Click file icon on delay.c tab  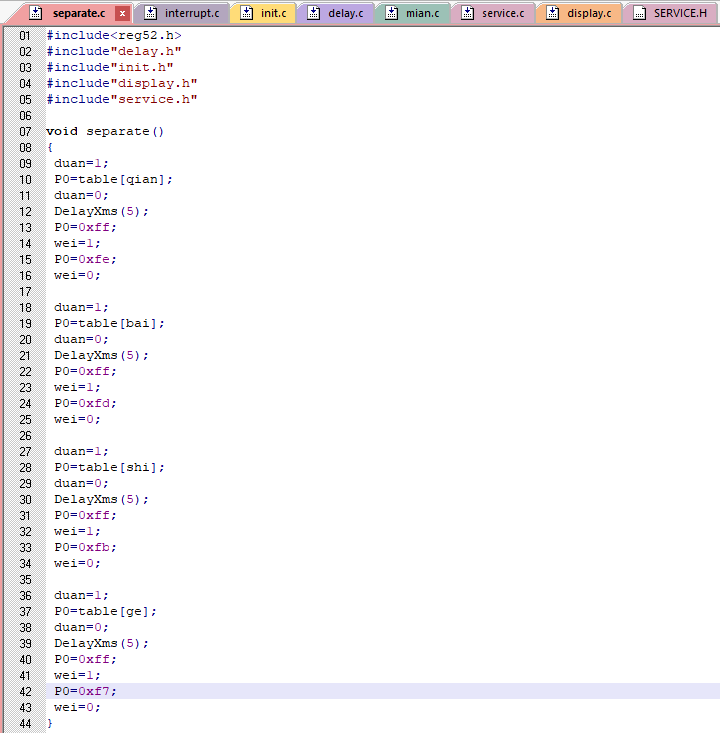pos(313,13)
